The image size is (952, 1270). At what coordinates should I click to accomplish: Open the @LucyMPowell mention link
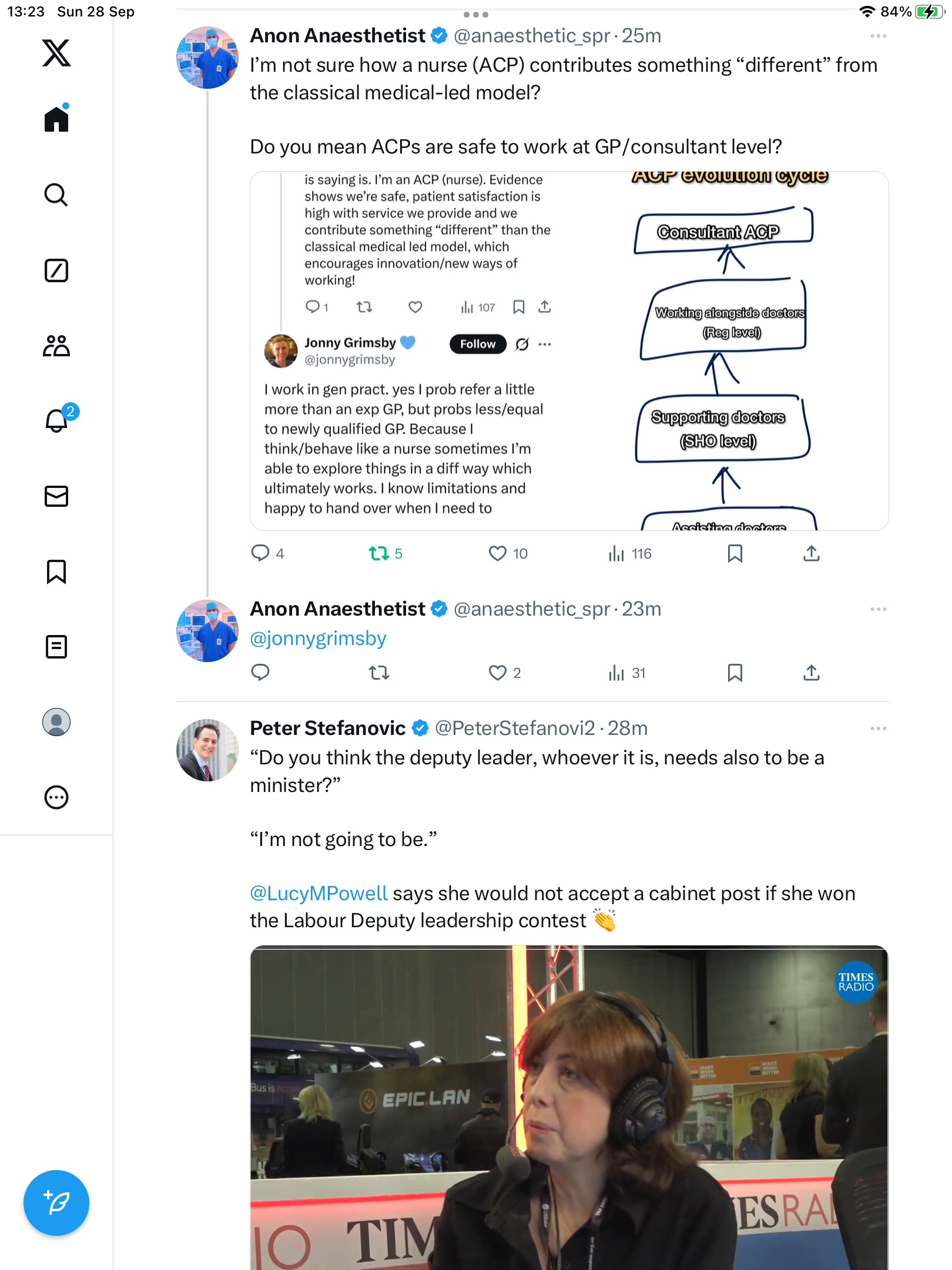pyautogui.click(x=319, y=893)
